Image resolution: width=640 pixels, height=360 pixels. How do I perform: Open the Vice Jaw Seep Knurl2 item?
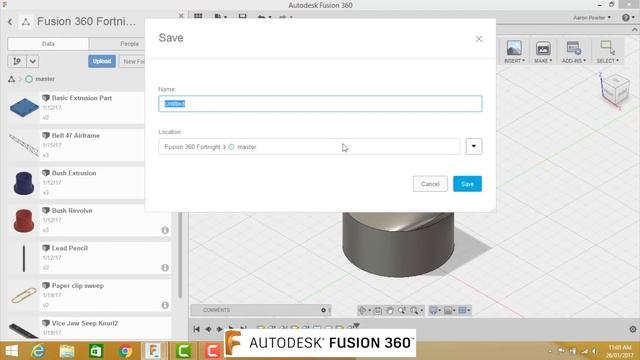(x=89, y=329)
